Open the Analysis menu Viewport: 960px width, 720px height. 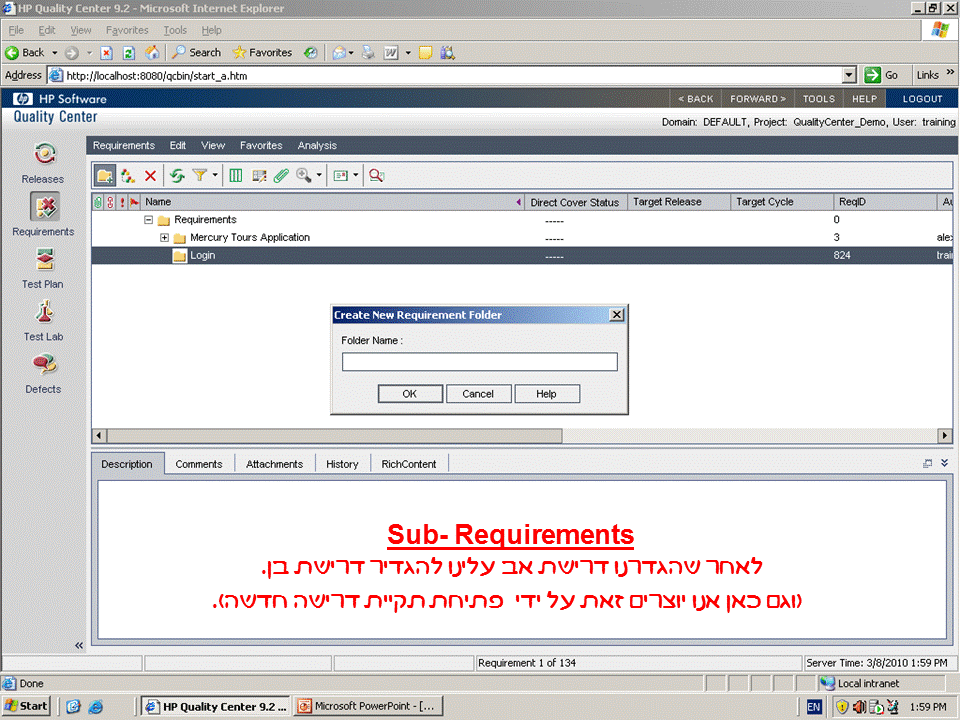coord(317,146)
